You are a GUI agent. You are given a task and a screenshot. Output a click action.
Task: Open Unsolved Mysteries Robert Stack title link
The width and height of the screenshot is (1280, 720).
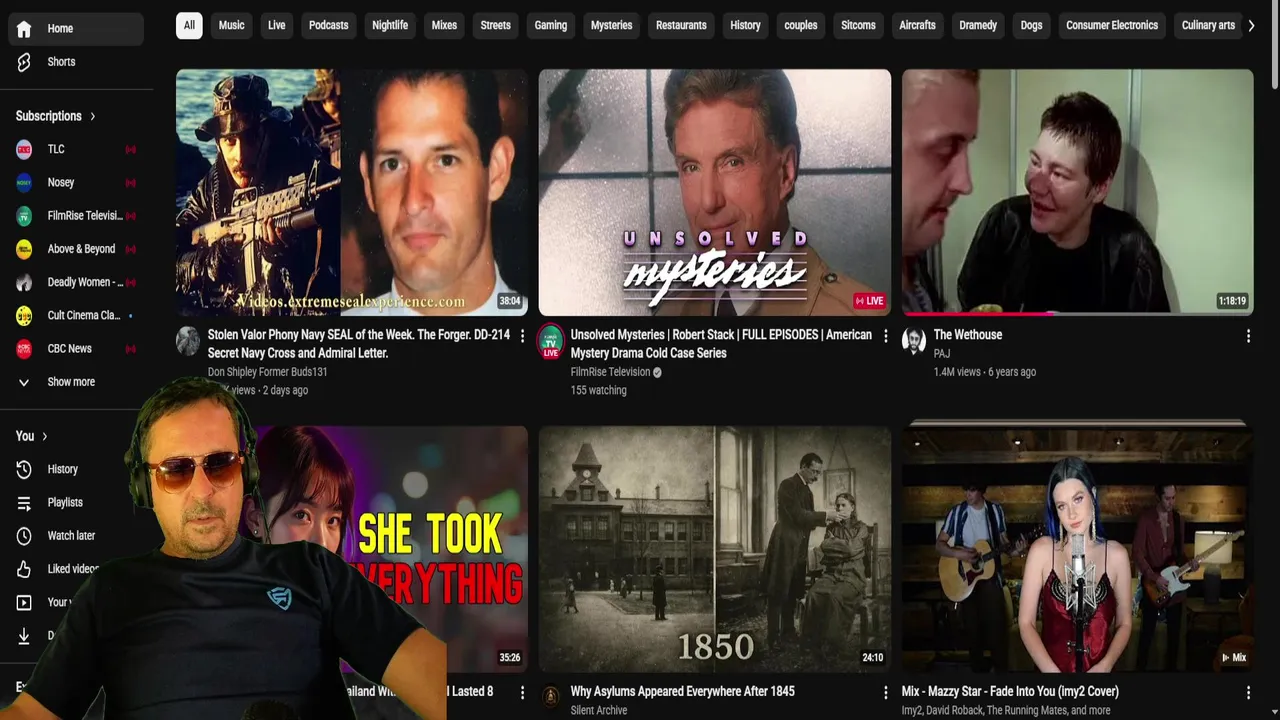721,344
